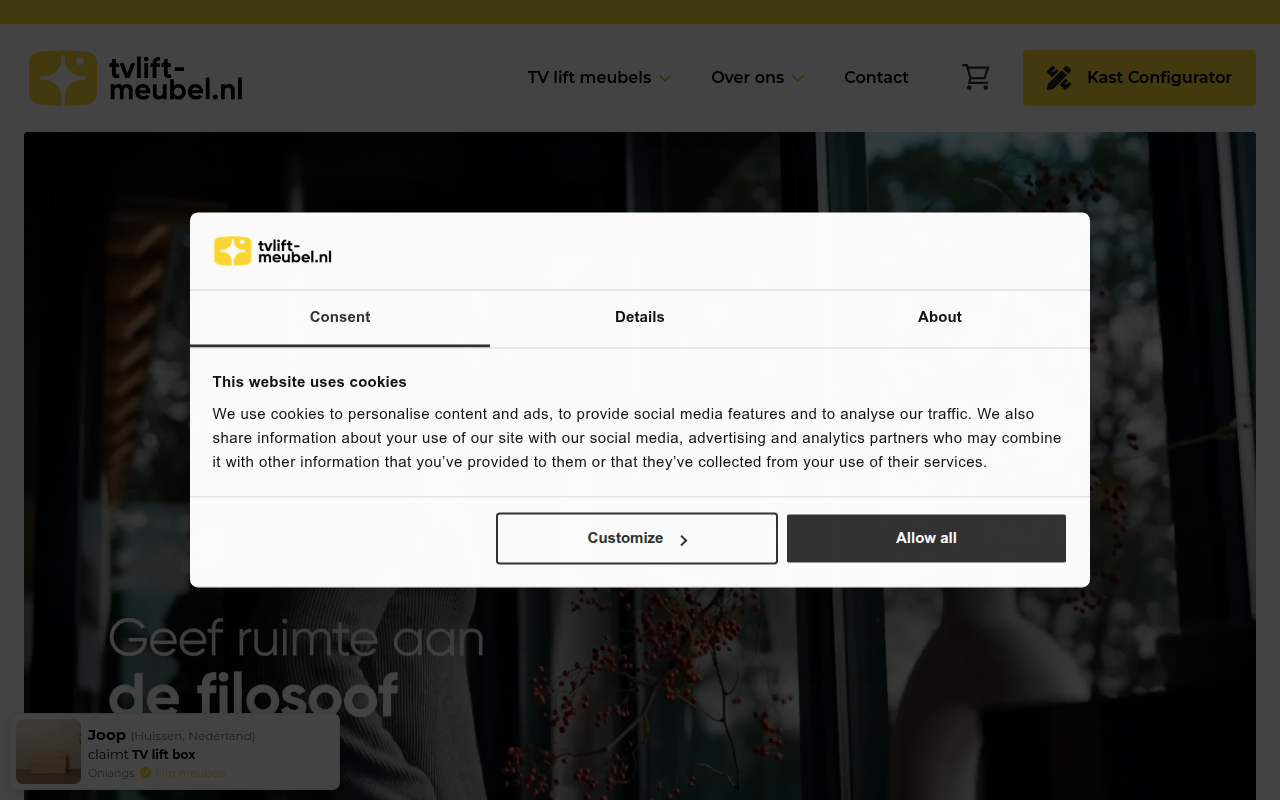Click the 'This website uses cookies' heading
This screenshot has width=1280, height=800.
[x=309, y=382]
